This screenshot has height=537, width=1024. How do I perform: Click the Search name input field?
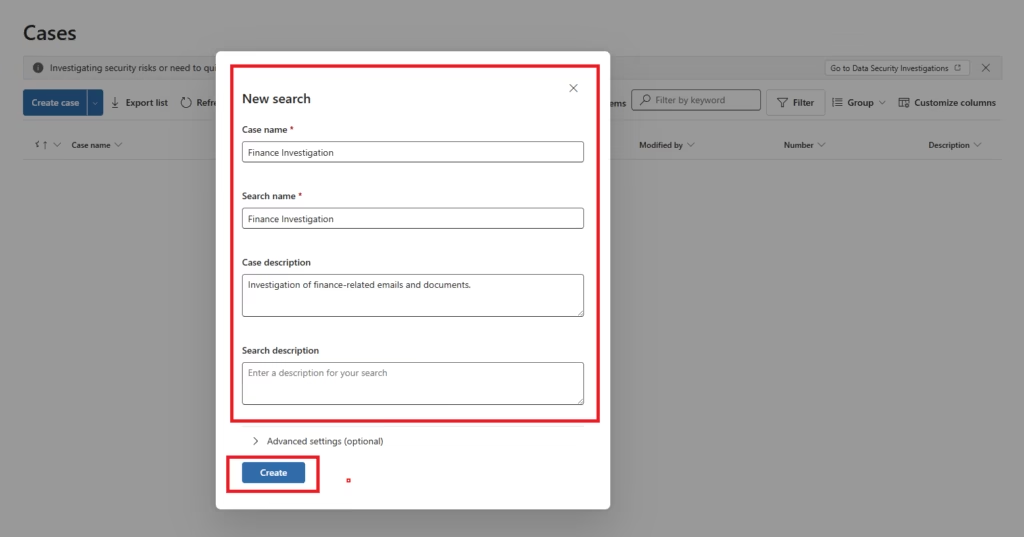pyautogui.click(x=413, y=219)
